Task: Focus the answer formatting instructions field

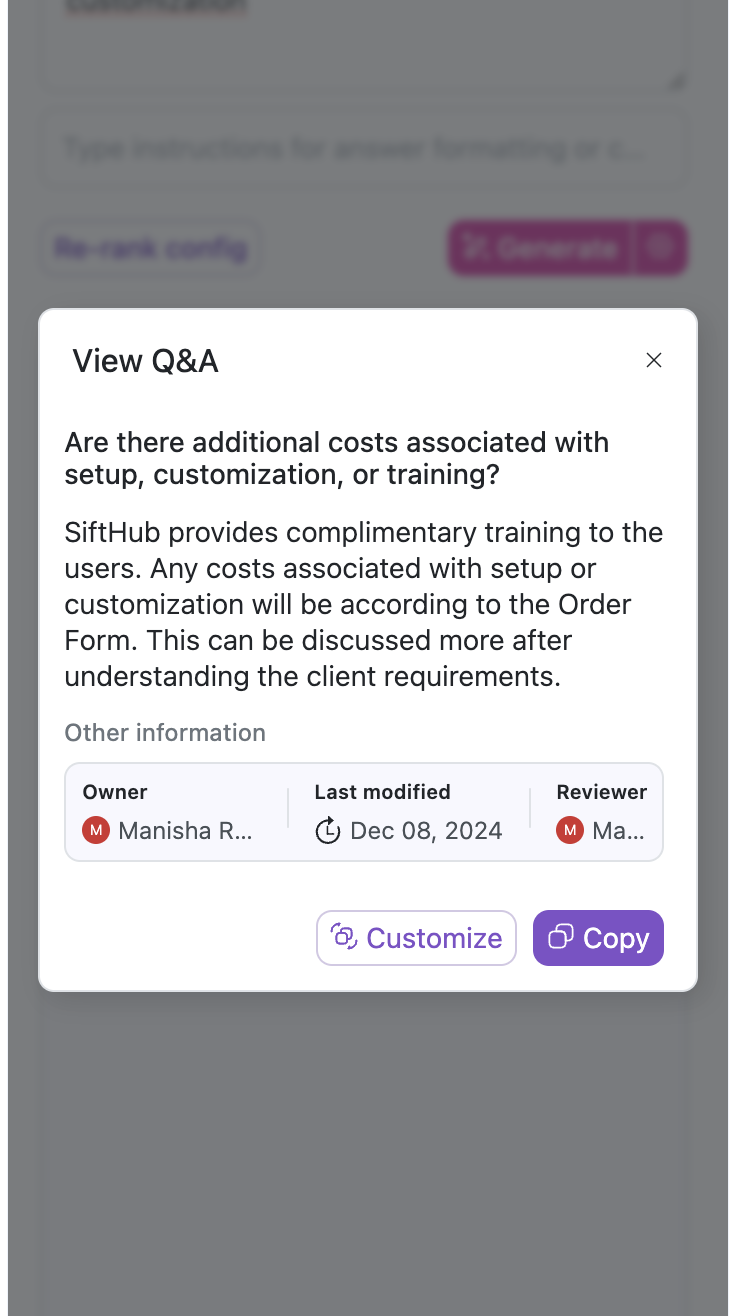Action: pos(362,150)
